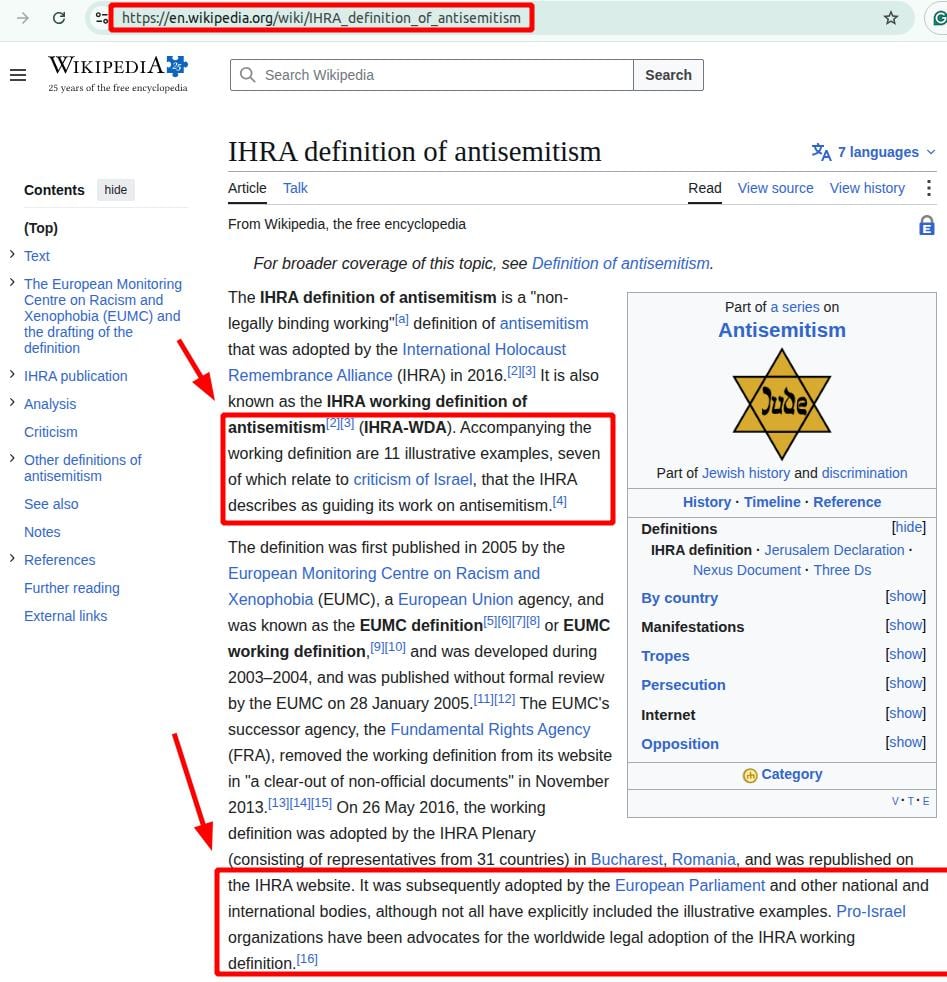Click the browser extension icon at far right

(938, 18)
